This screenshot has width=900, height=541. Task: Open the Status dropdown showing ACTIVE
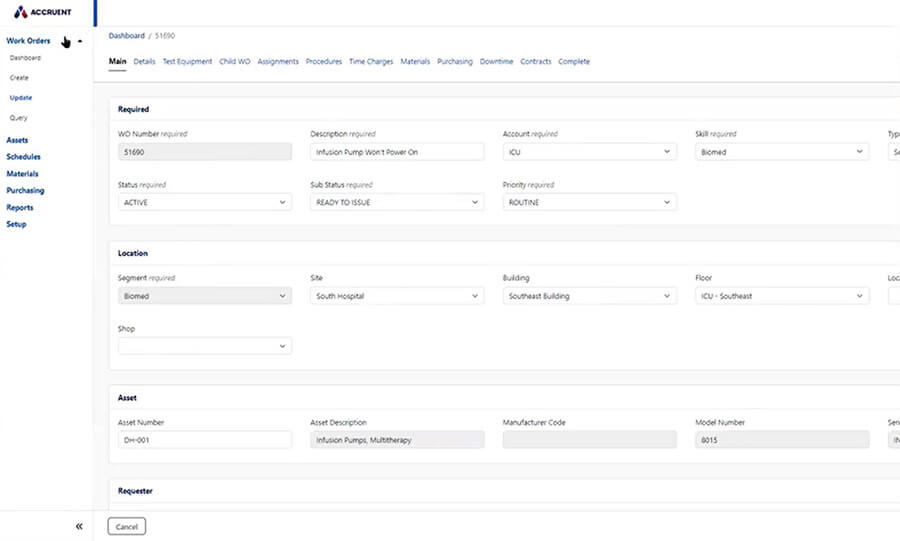point(205,203)
